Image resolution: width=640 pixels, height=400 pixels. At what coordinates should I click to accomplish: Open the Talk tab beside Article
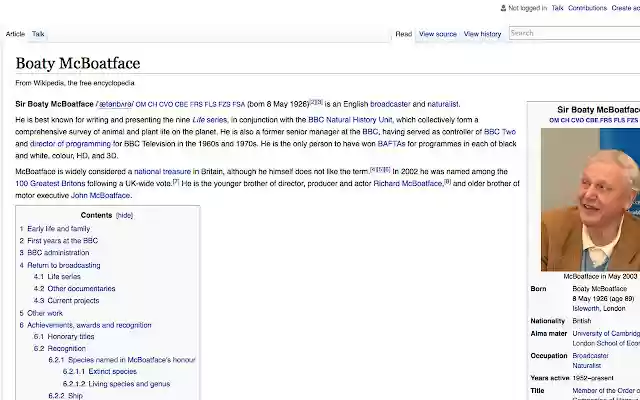pyautogui.click(x=38, y=34)
